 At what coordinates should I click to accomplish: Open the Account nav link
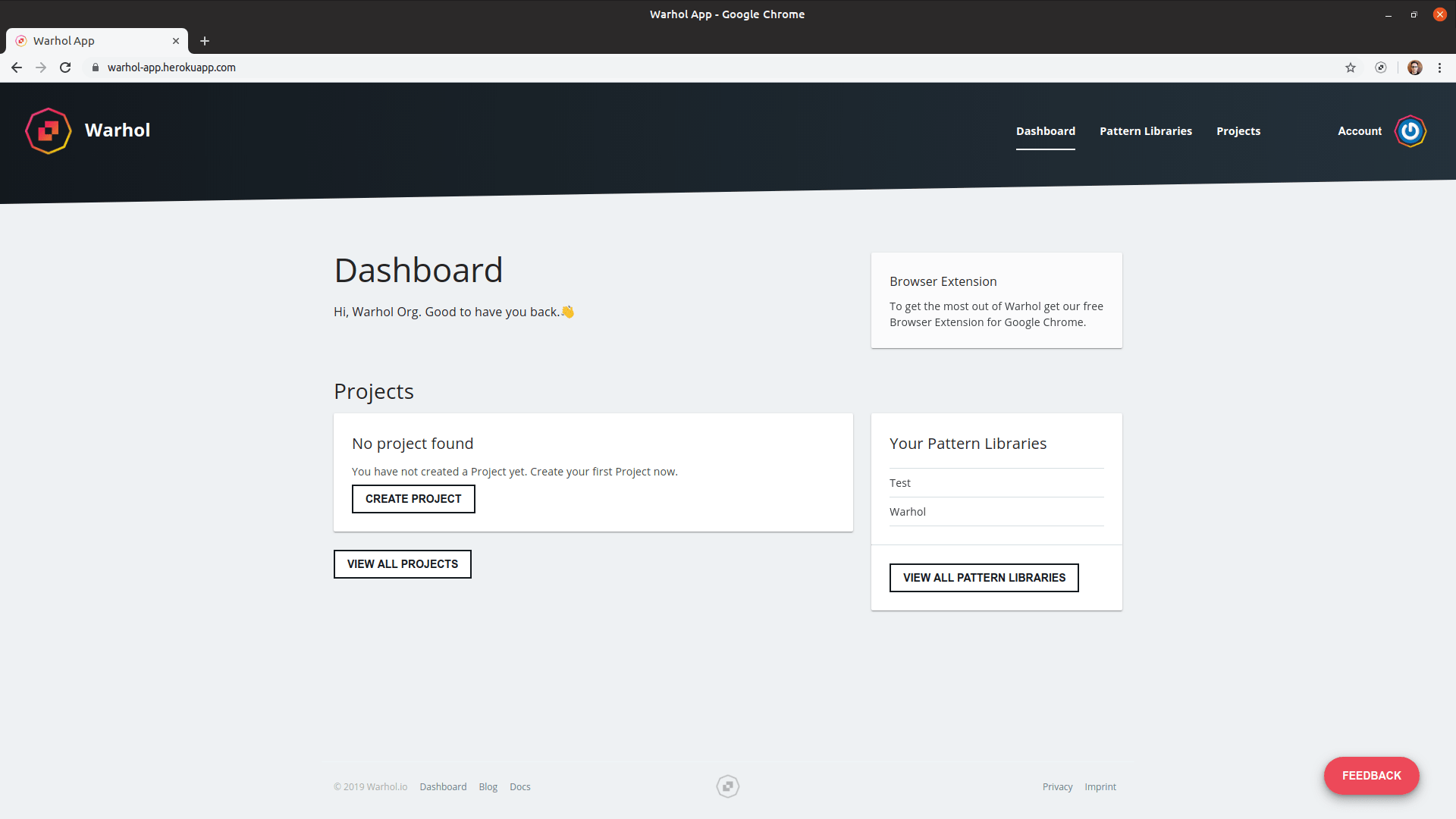tap(1360, 131)
